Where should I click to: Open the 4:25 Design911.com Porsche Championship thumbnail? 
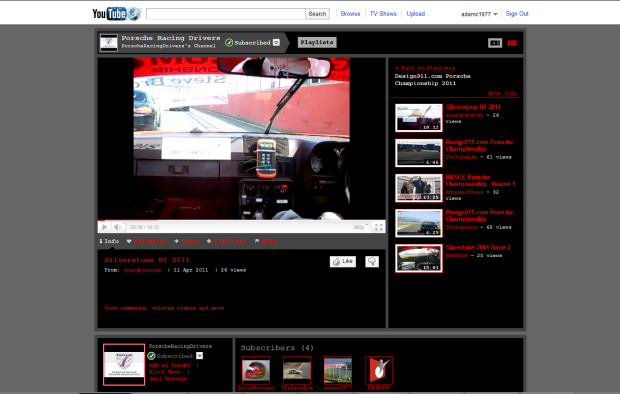coord(419,223)
